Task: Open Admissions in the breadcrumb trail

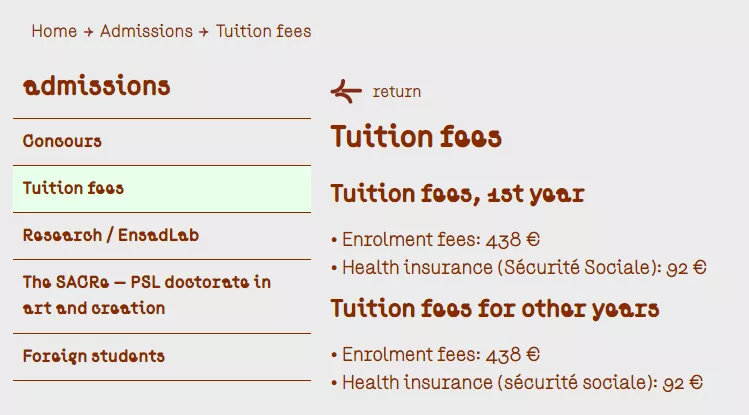Action: (x=146, y=31)
